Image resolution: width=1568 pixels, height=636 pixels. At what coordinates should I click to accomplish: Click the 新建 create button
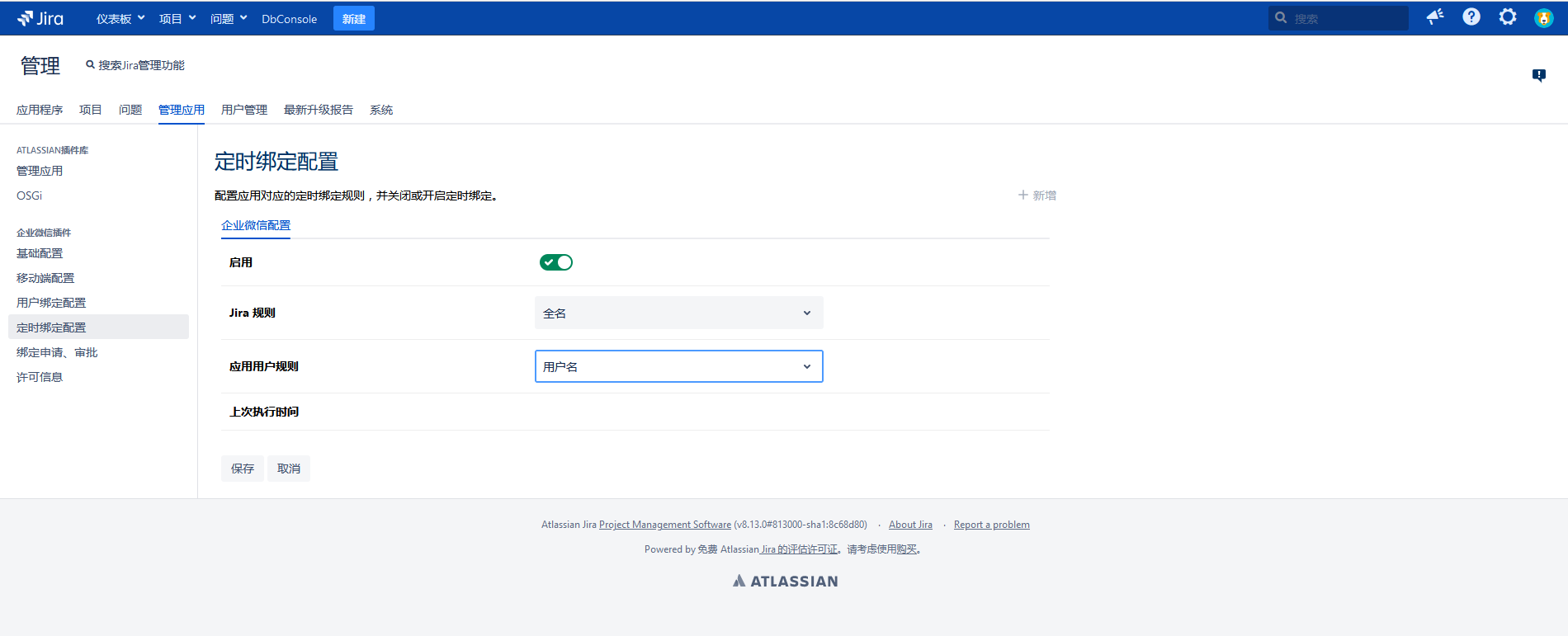[353, 19]
